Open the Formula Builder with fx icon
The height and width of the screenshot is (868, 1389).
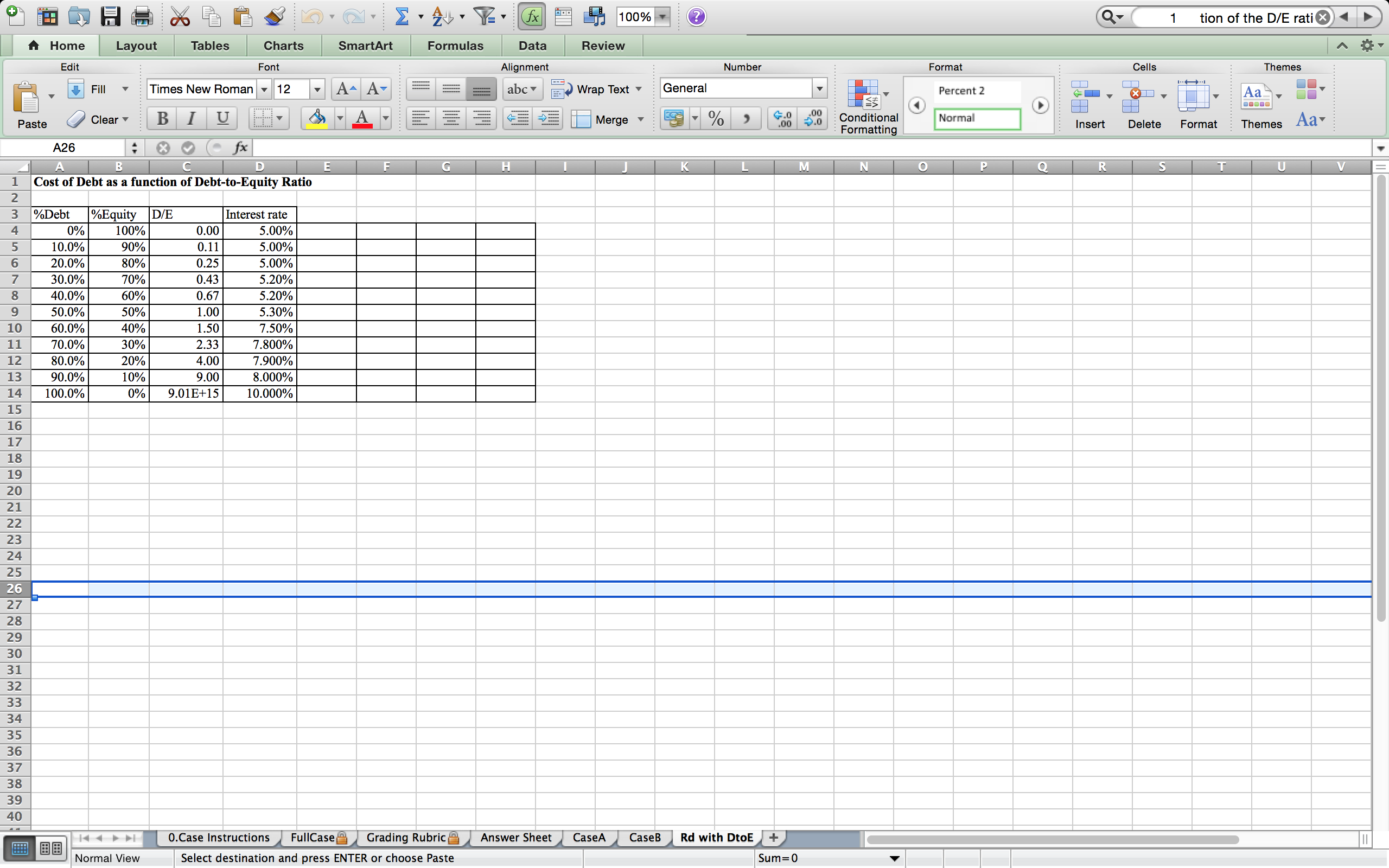click(x=531, y=16)
